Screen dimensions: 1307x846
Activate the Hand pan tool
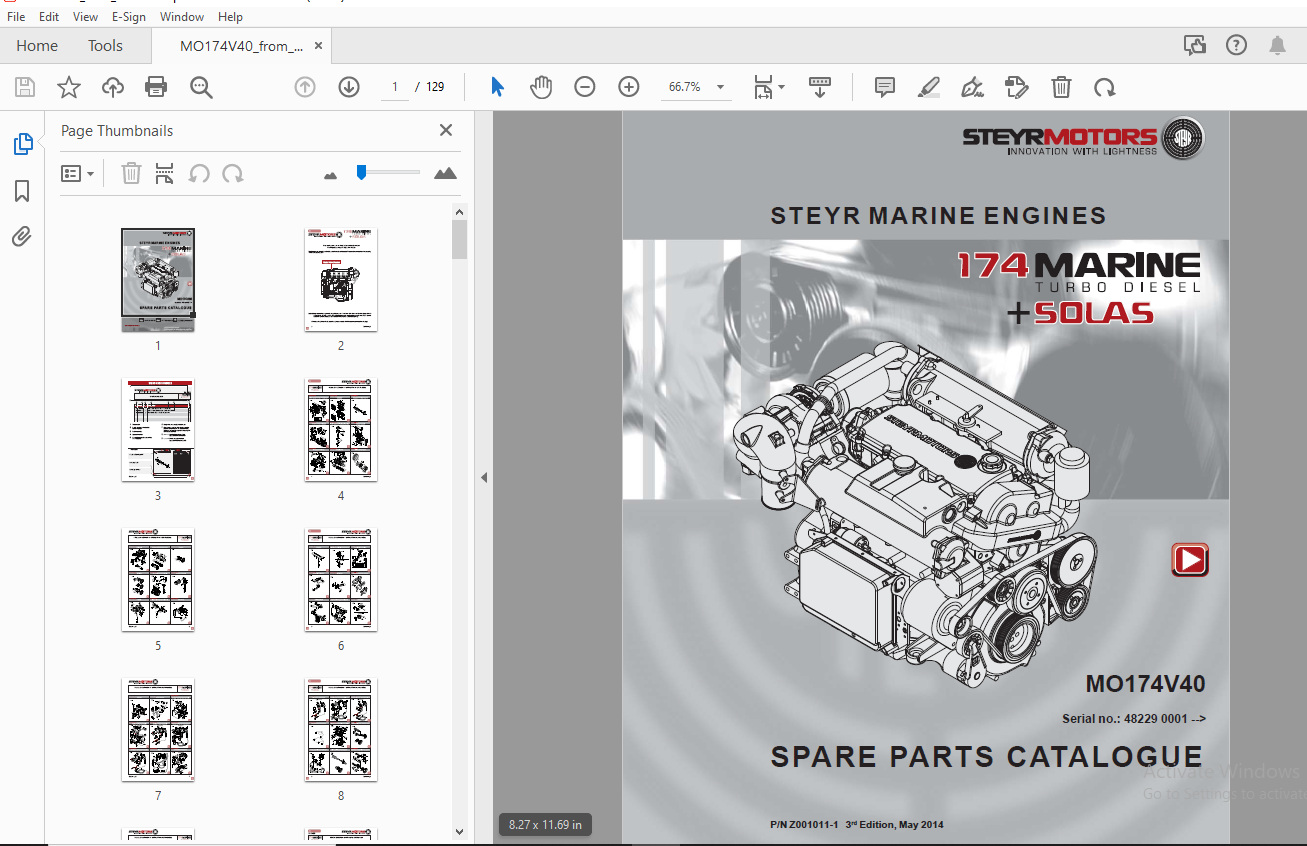[541, 87]
